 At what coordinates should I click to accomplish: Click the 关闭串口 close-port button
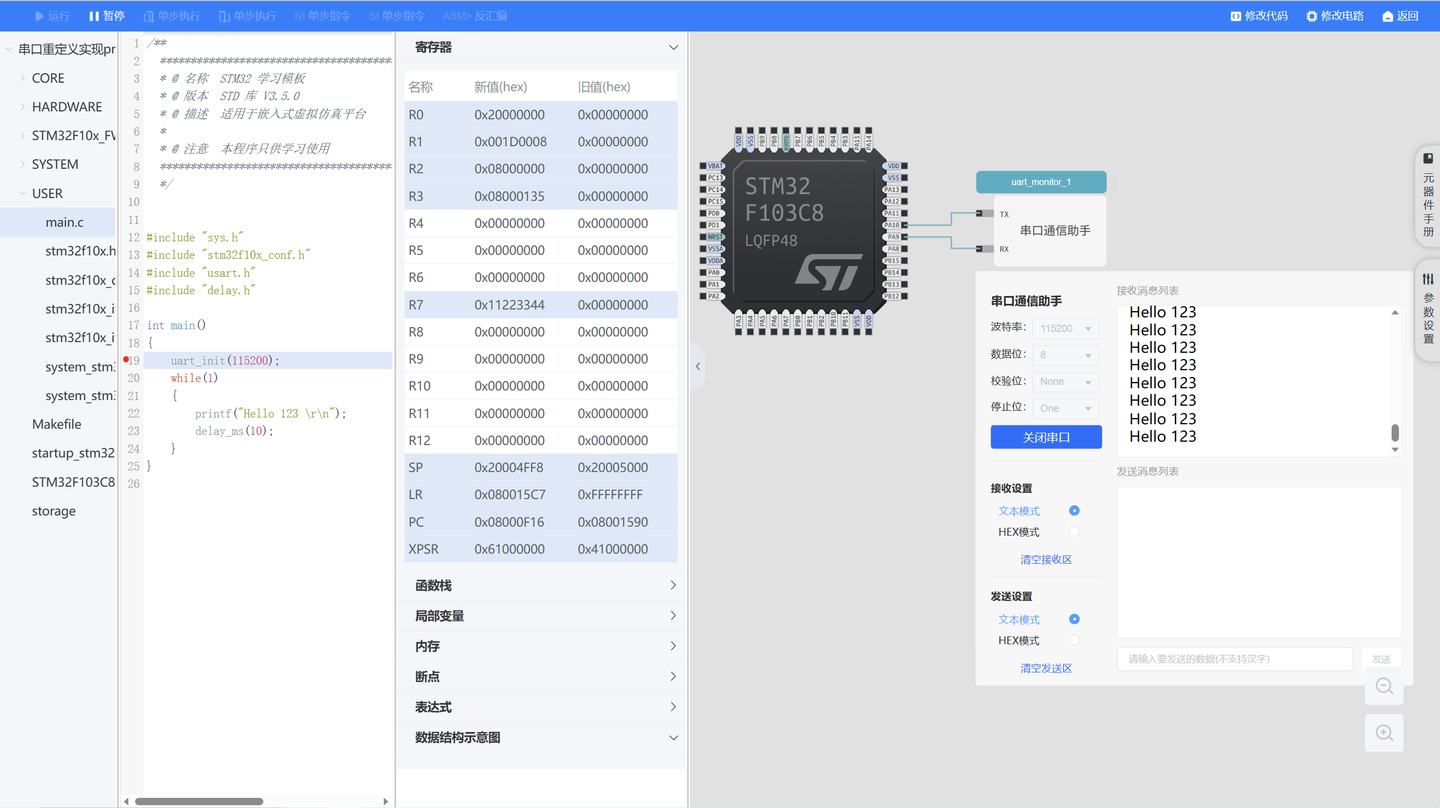click(x=1046, y=437)
